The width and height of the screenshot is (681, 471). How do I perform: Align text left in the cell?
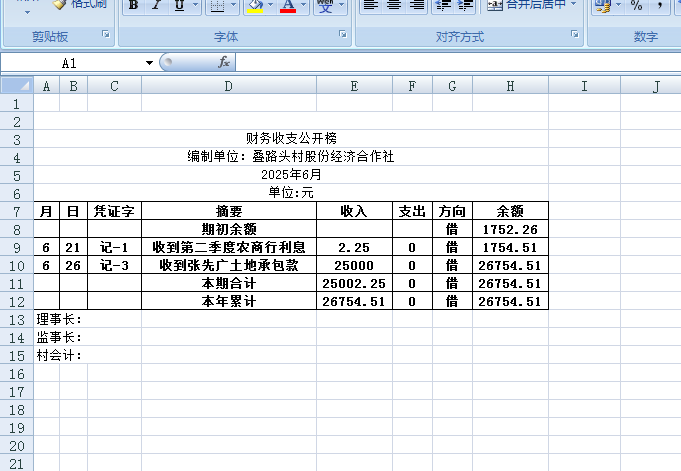pos(369,6)
